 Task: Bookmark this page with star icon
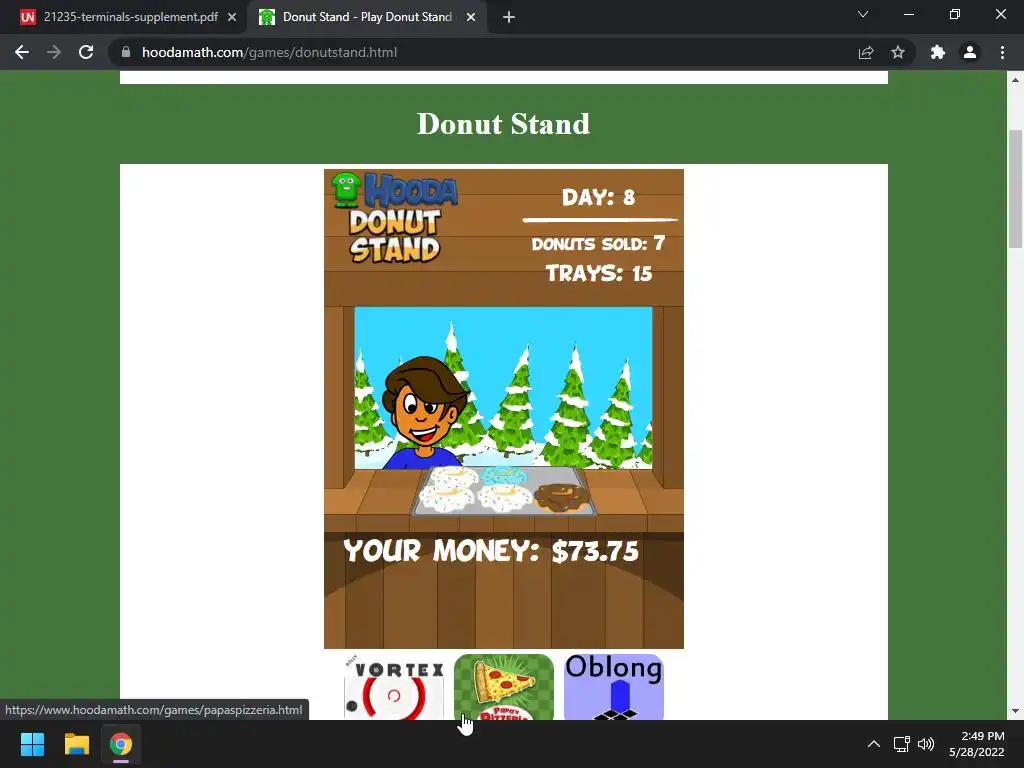[x=898, y=52]
